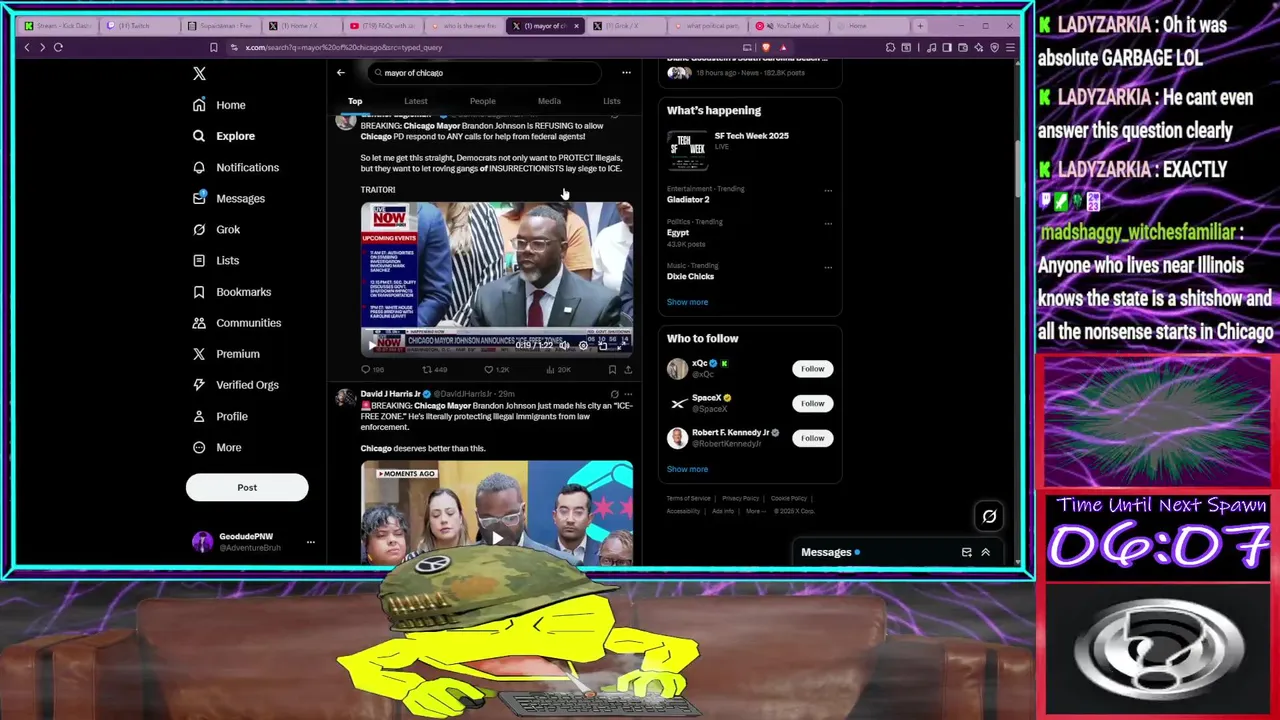Open Privacy Policy footer link
Image resolution: width=1280 pixels, height=720 pixels.
coord(741,498)
